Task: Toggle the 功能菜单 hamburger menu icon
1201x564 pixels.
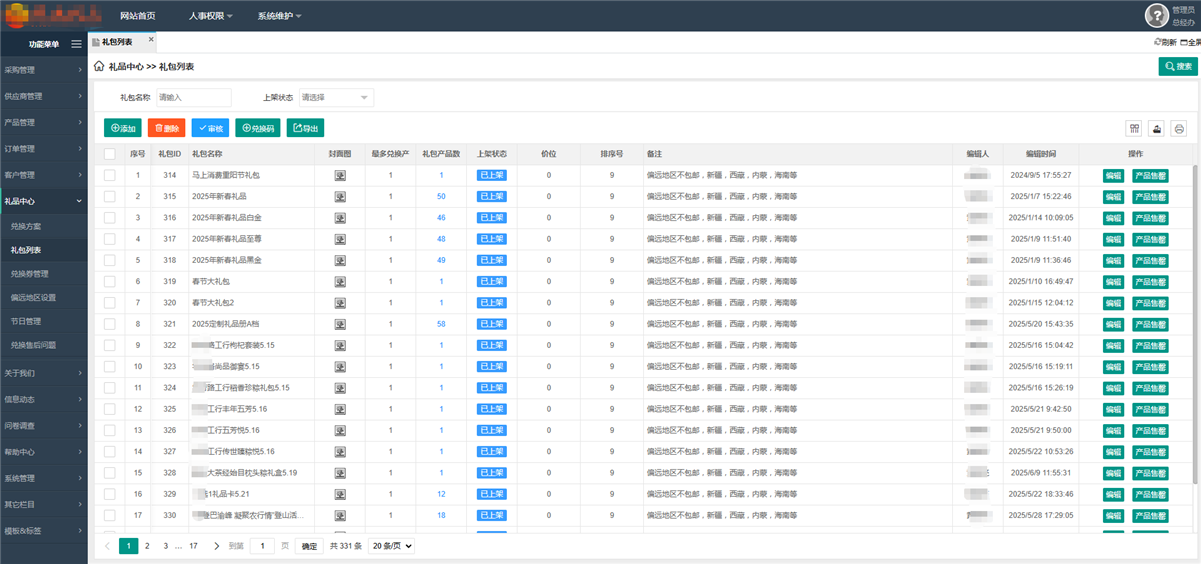Action: (76, 44)
